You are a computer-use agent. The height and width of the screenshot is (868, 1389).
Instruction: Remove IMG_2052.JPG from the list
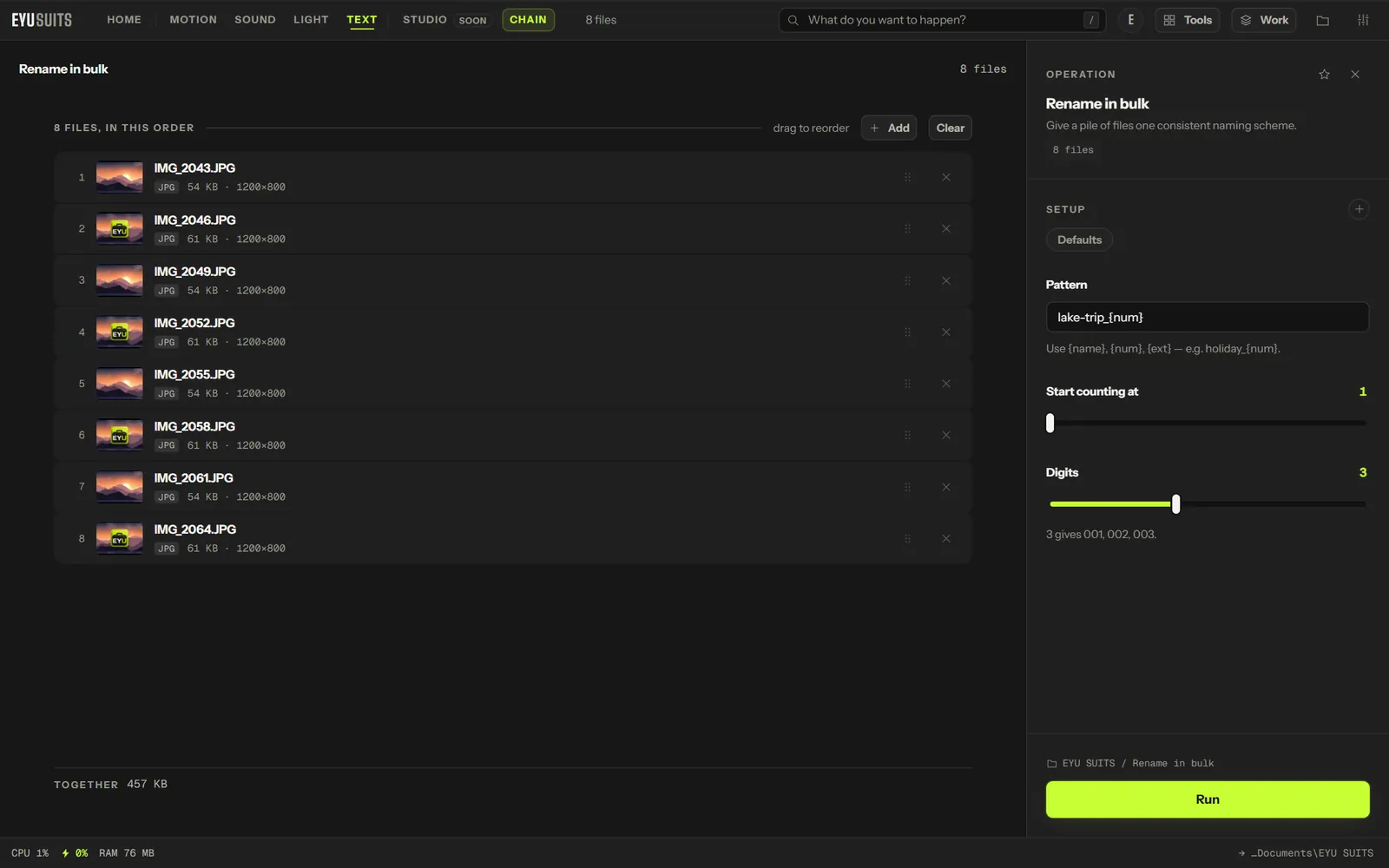coord(946,332)
